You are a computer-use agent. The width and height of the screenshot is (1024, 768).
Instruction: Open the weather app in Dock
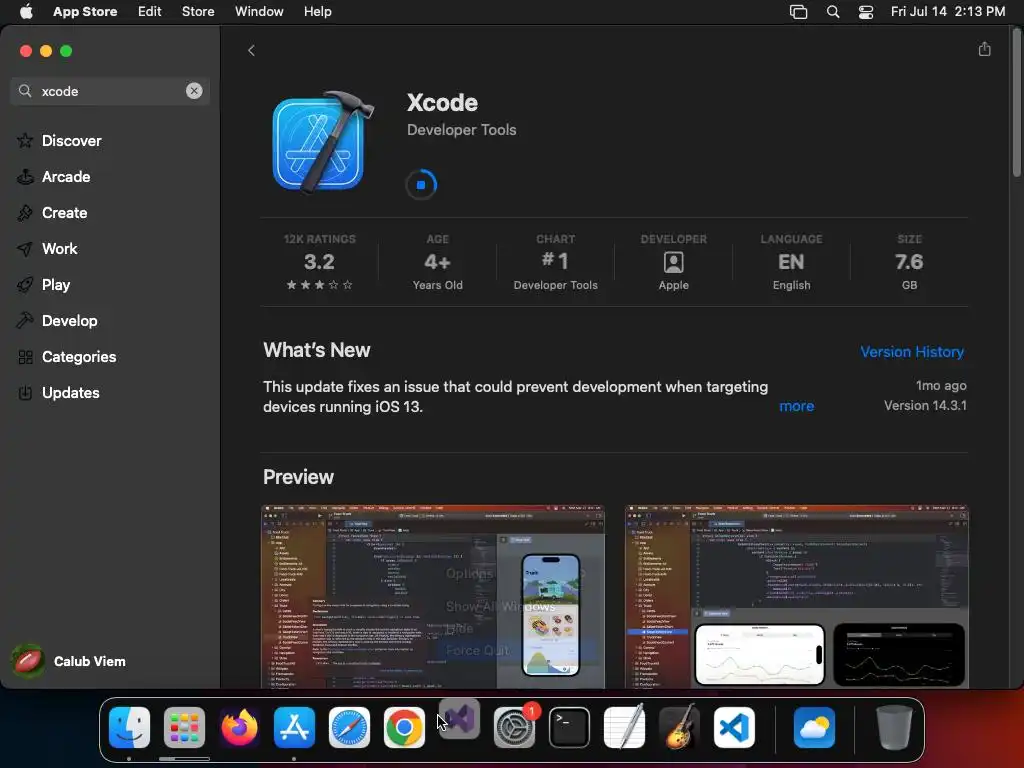(x=814, y=727)
